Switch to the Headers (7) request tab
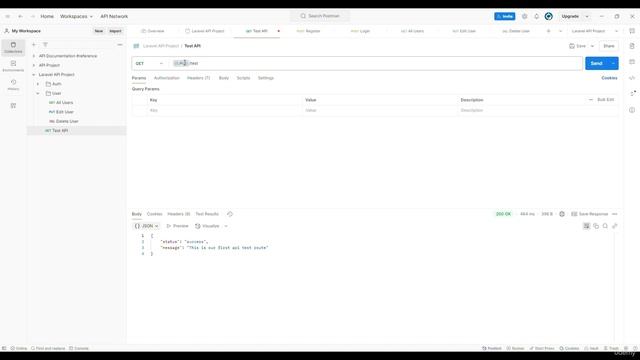 (198, 78)
